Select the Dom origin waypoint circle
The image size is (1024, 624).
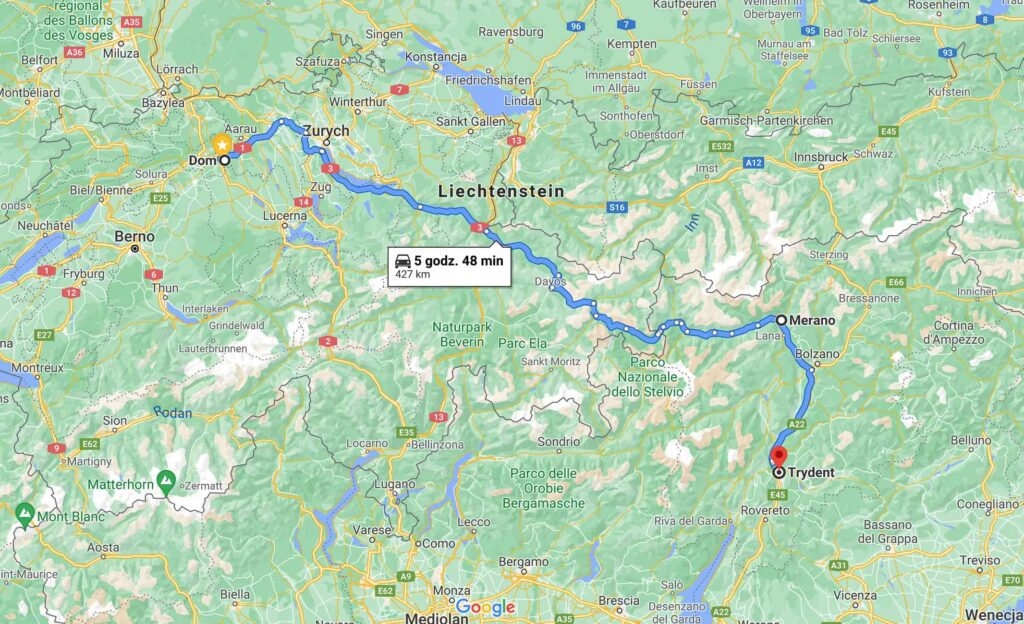[225, 160]
